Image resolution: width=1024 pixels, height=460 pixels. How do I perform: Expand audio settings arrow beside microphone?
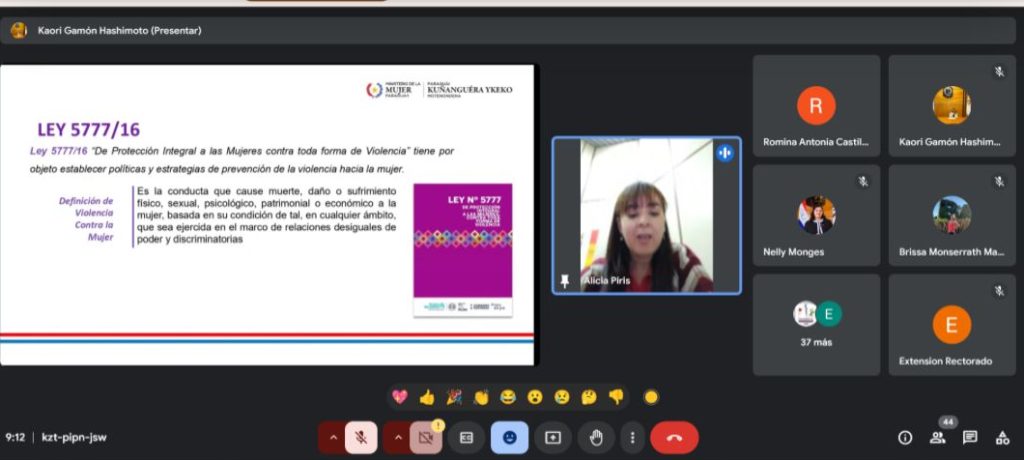click(331, 437)
